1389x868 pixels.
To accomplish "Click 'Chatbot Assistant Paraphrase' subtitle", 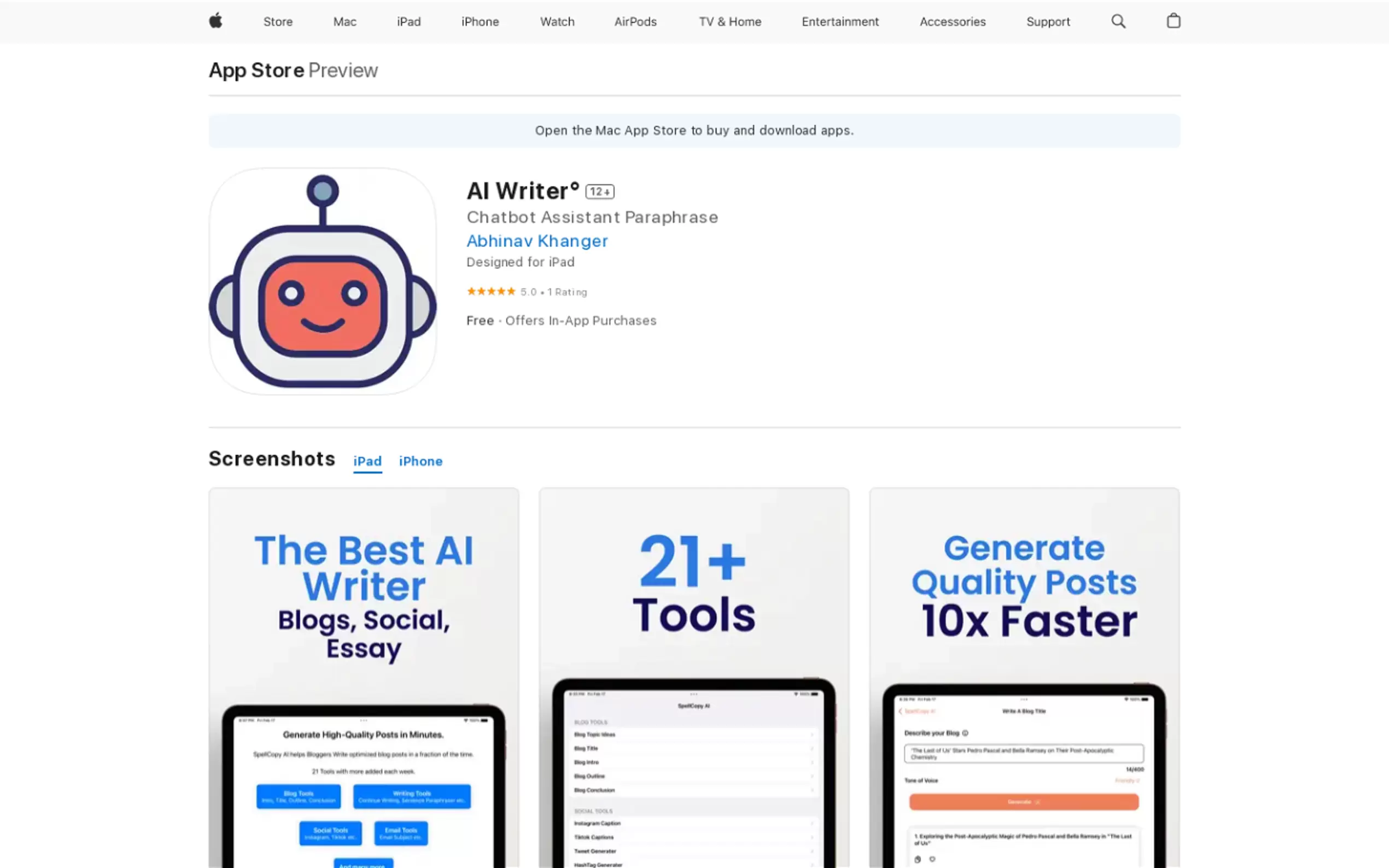I will click(x=592, y=217).
